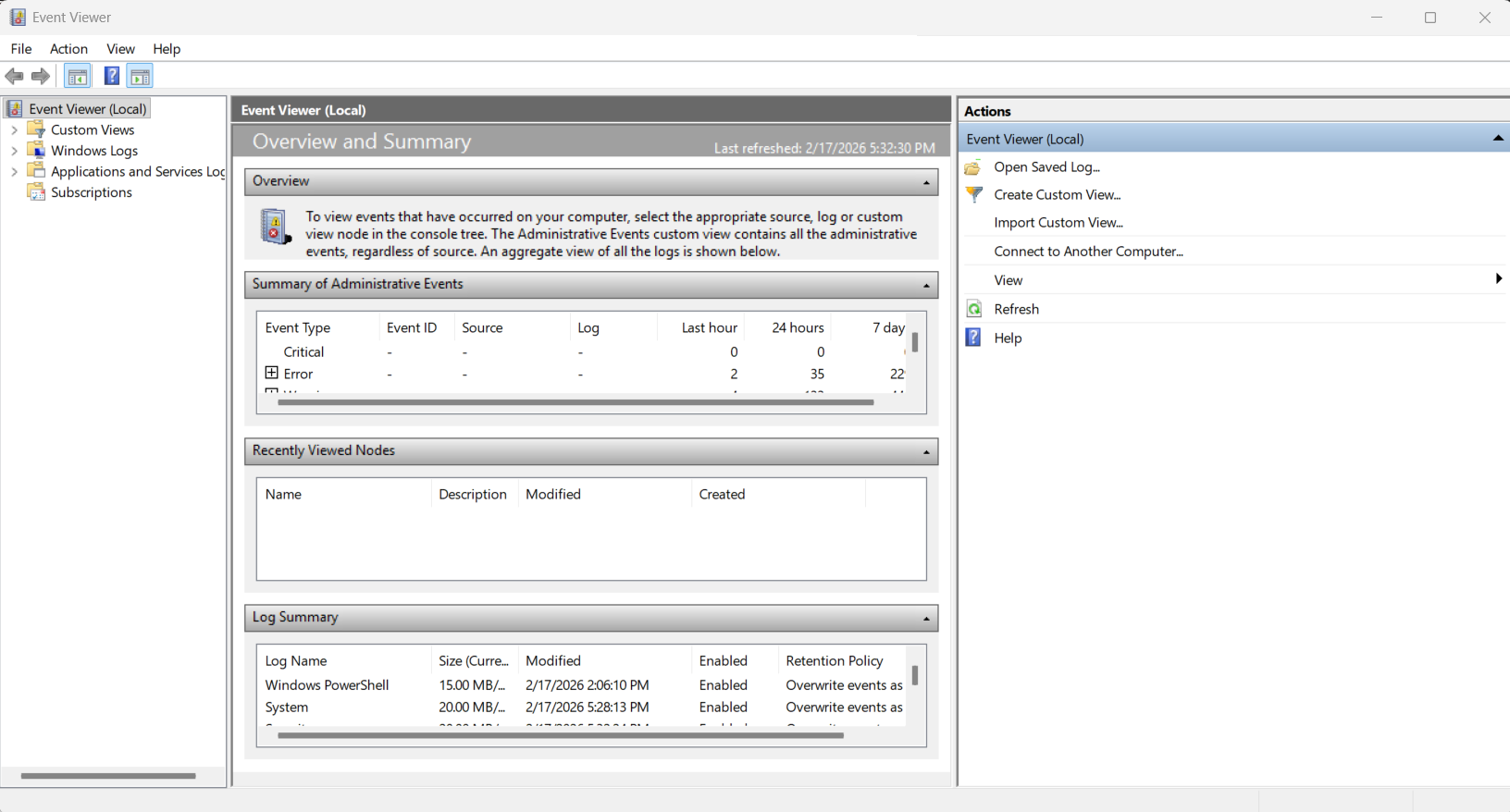
Task: Select the Subscriptions tree item
Action: click(x=92, y=192)
